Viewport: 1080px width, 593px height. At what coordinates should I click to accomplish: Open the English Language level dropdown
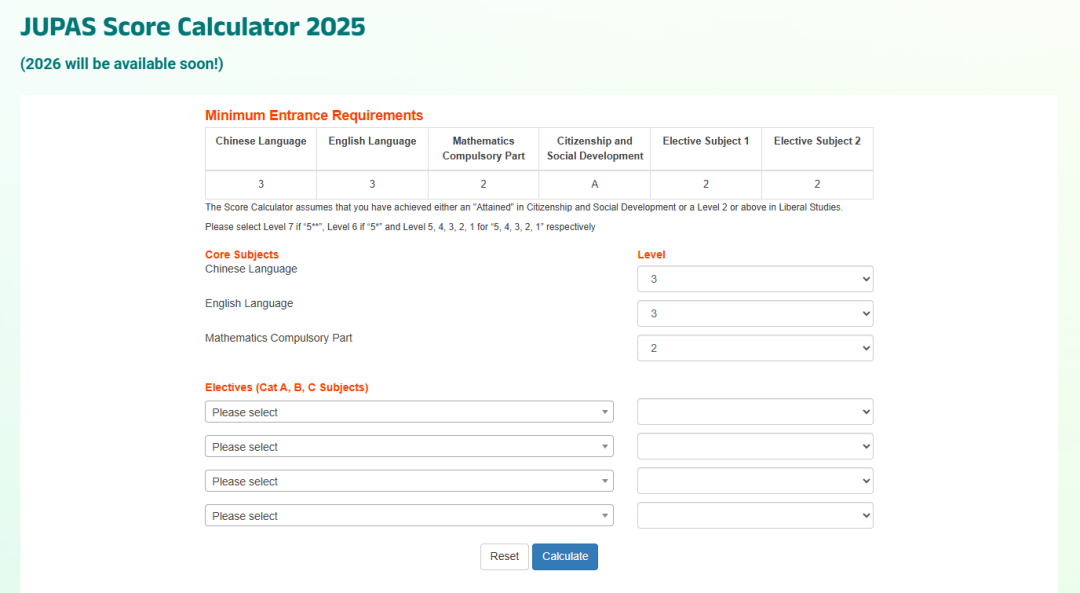point(755,314)
